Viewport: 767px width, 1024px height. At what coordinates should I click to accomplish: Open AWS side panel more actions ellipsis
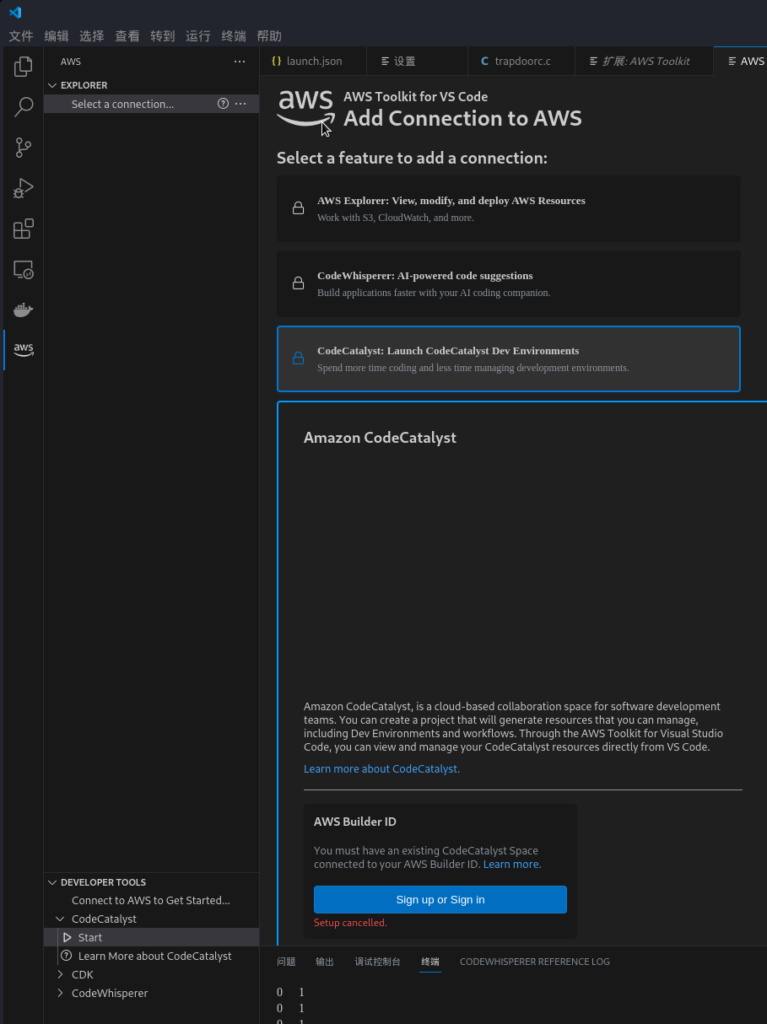(240, 61)
